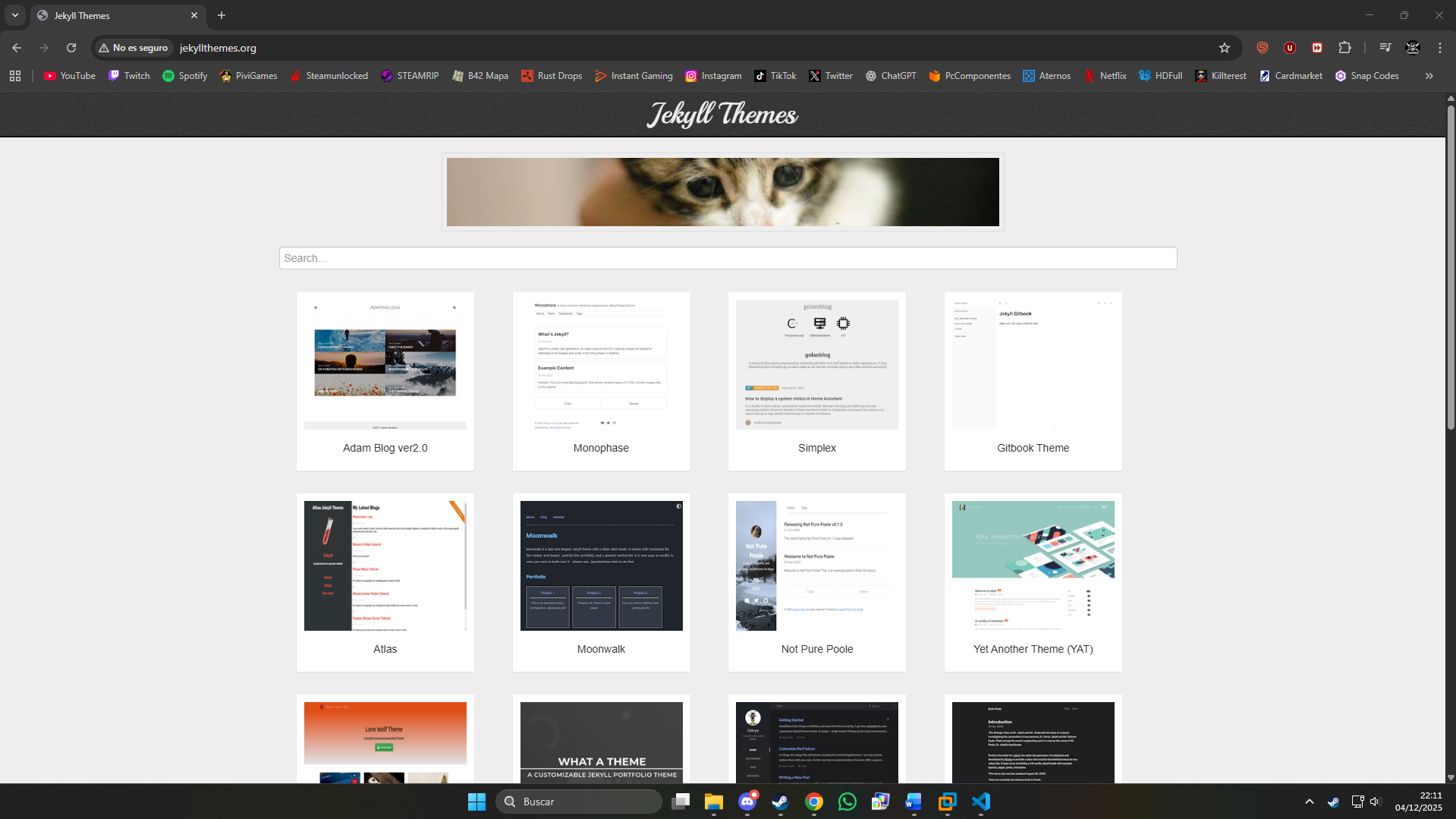Open the Moonwalk theme link
This screenshot has height=819, width=1456.
pyautogui.click(x=600, y=649)
